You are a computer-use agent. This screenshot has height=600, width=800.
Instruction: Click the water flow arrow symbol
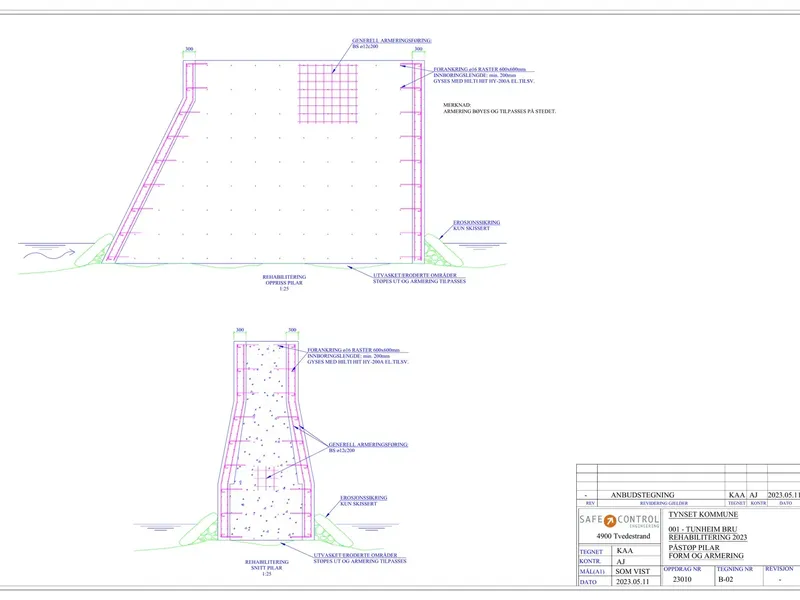coord(49,254)
